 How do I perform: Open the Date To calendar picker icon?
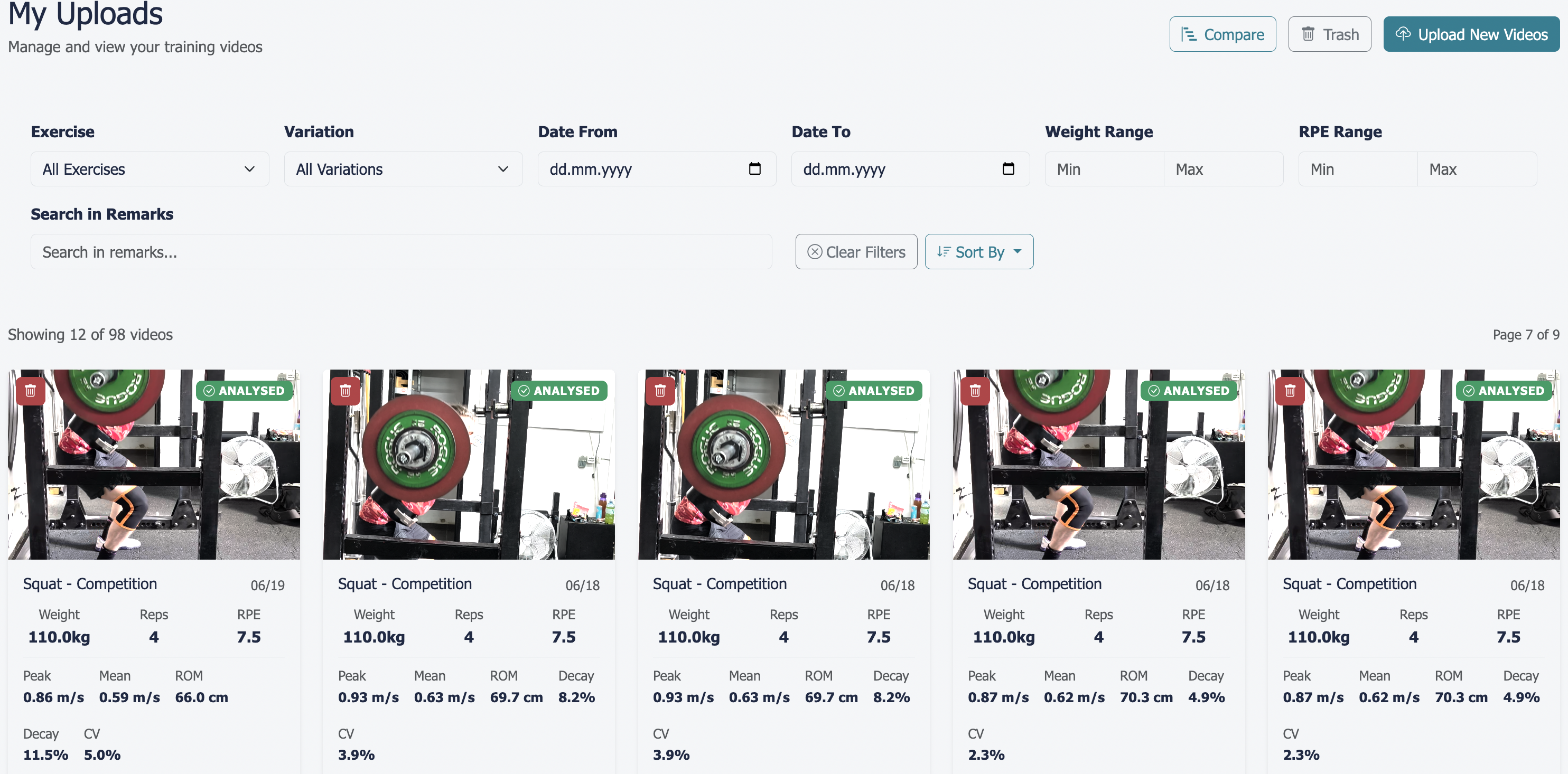coord(1008,168)
